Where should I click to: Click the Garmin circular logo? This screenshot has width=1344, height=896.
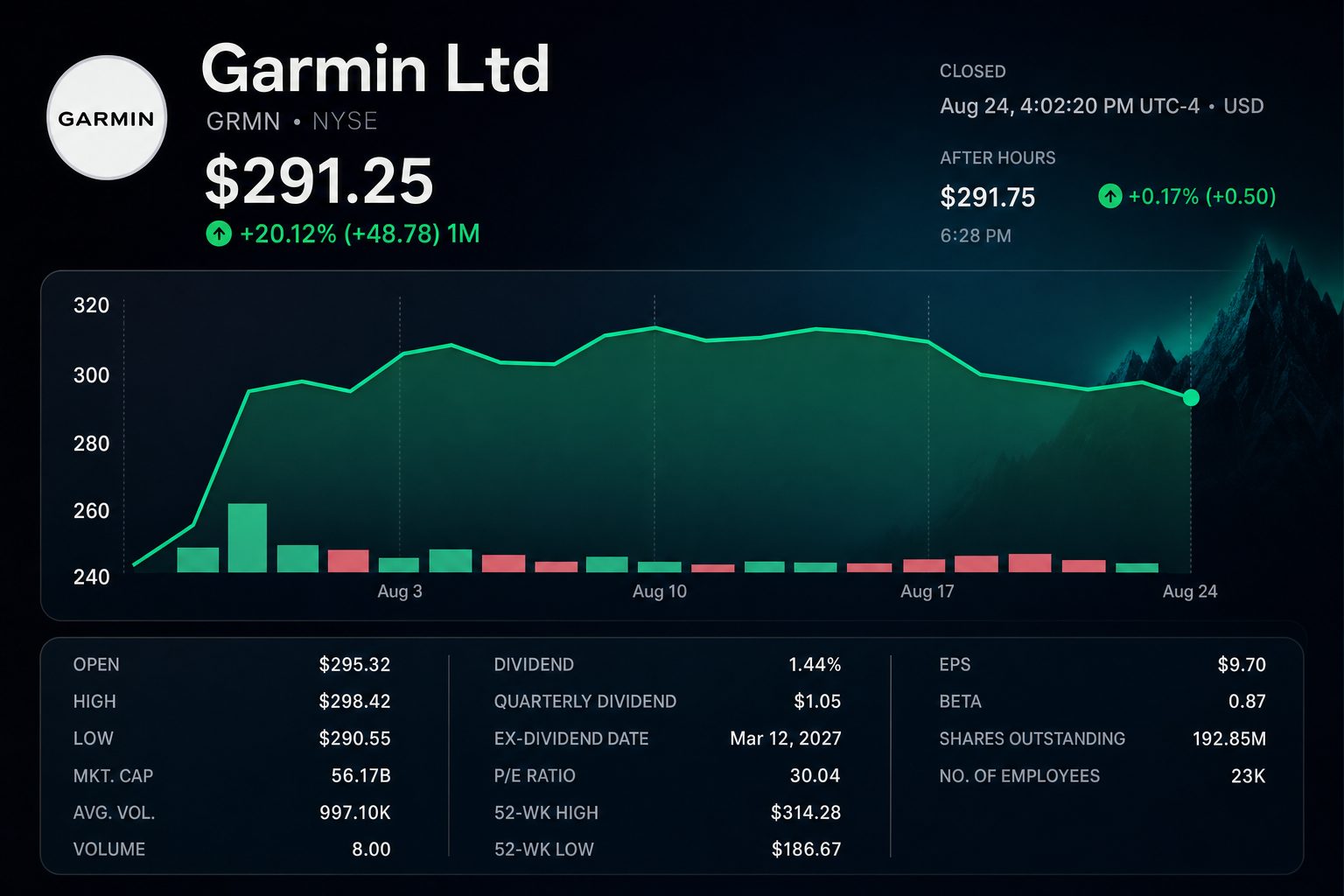tap(107, 117)
